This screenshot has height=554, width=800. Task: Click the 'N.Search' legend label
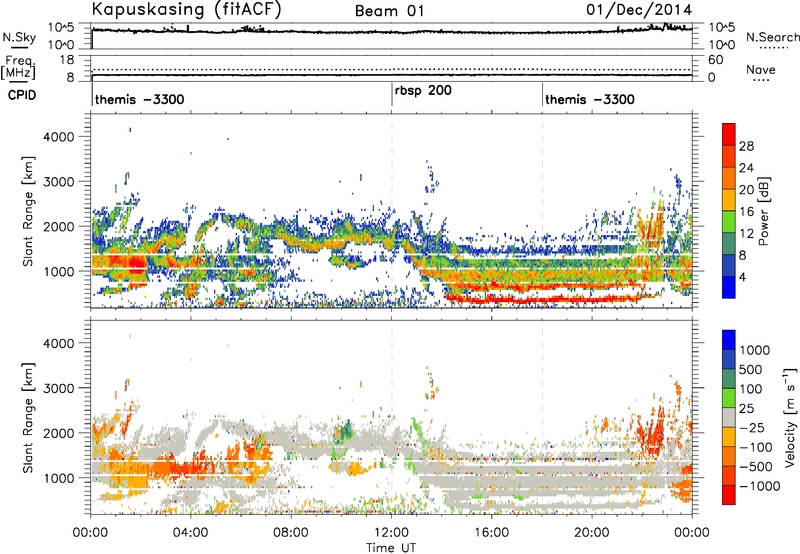(x=772, y=37)
